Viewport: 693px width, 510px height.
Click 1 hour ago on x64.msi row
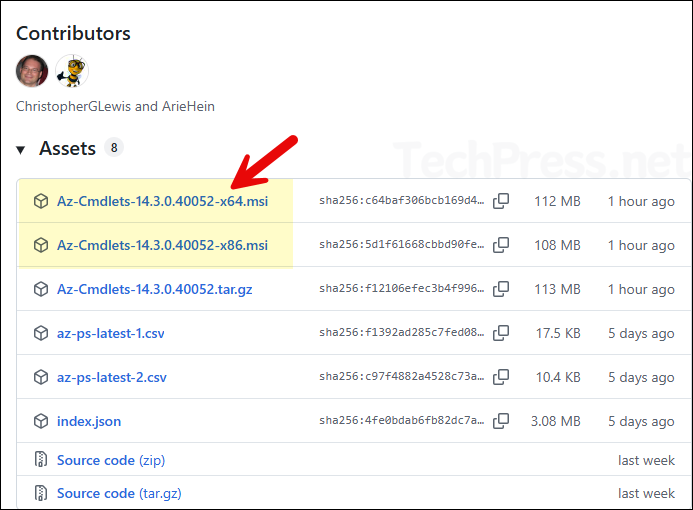(641, 202)
